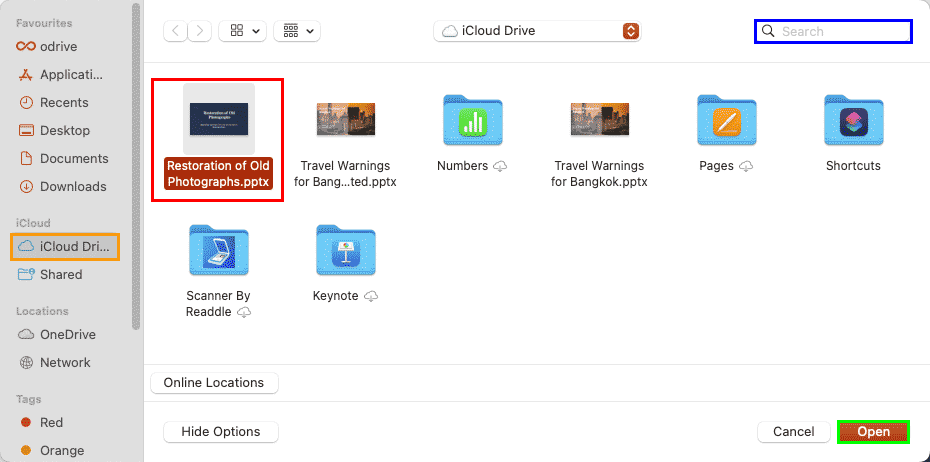The image size is (930, 462).
Task: Expand the iCloud Drive location dropdown
Action: (536, 31)
